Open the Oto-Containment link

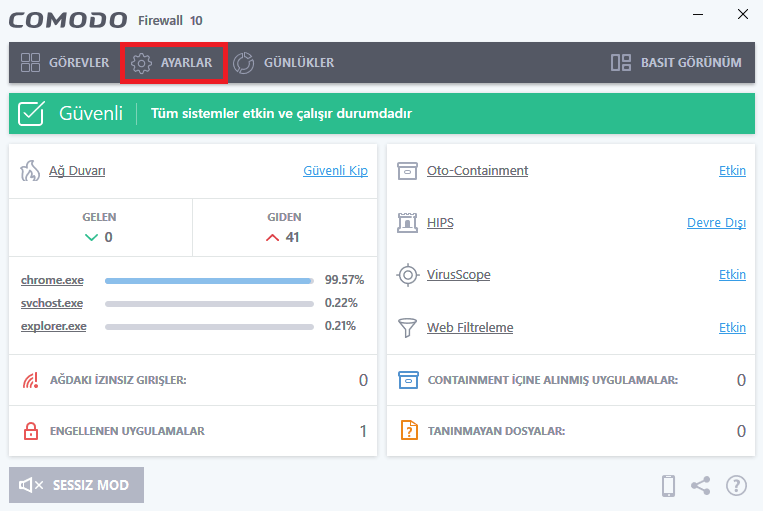tap(477, 171)
